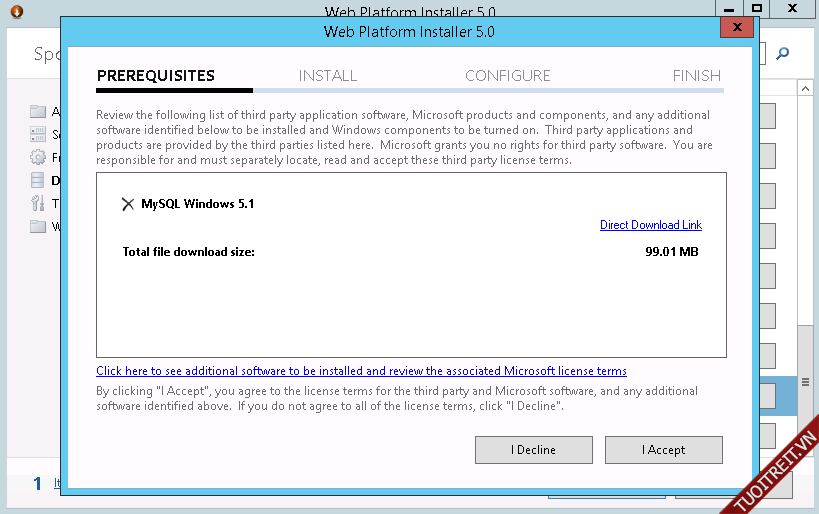Select the database cylinder icon in sidebar
The image size is (819, 514).
pyautogui.click(x=38, y=181)
